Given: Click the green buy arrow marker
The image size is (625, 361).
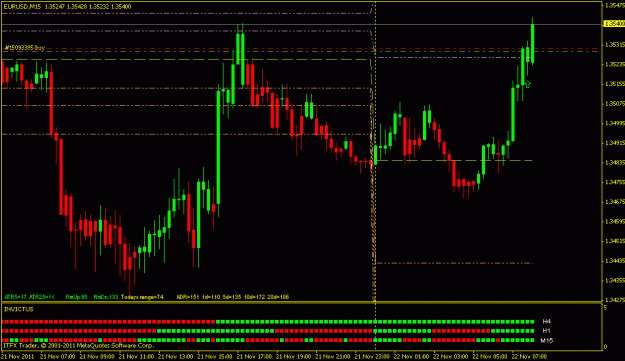Looking at the screenshot, I should click(527, 84).
